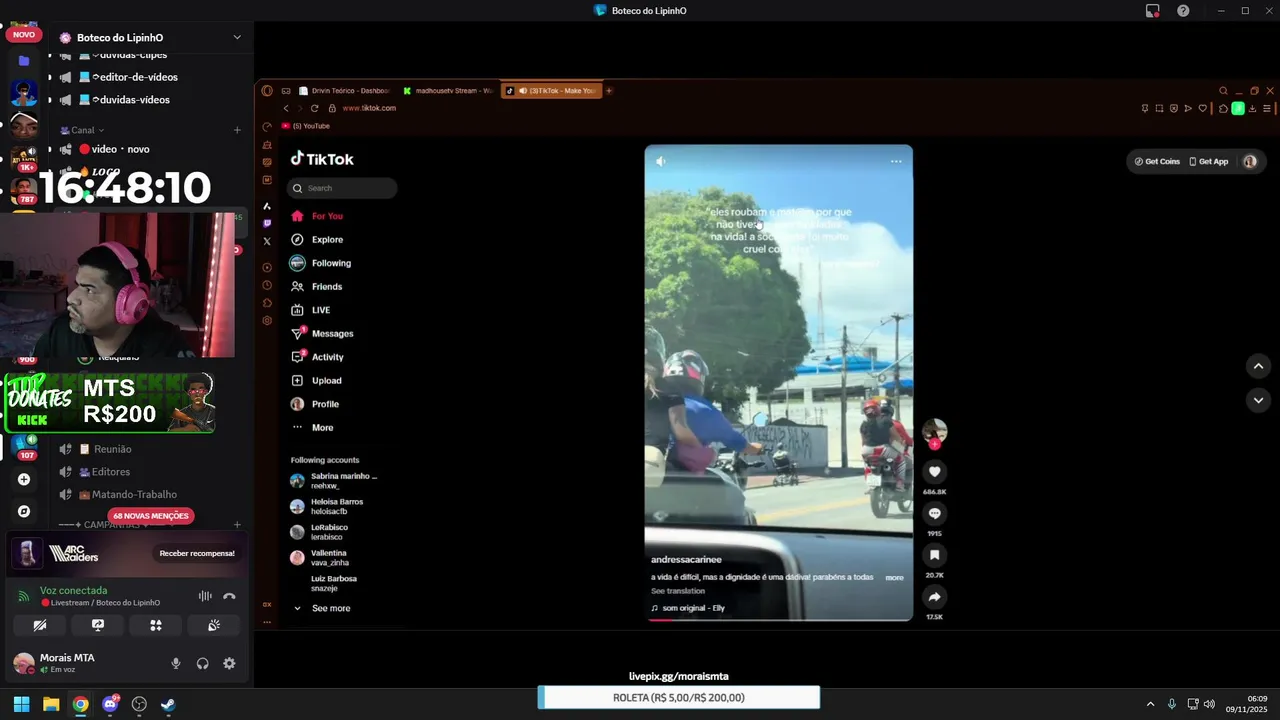Add a channel to Canal category
Screen dimensions: 1280x720
(x=237, y=130)
